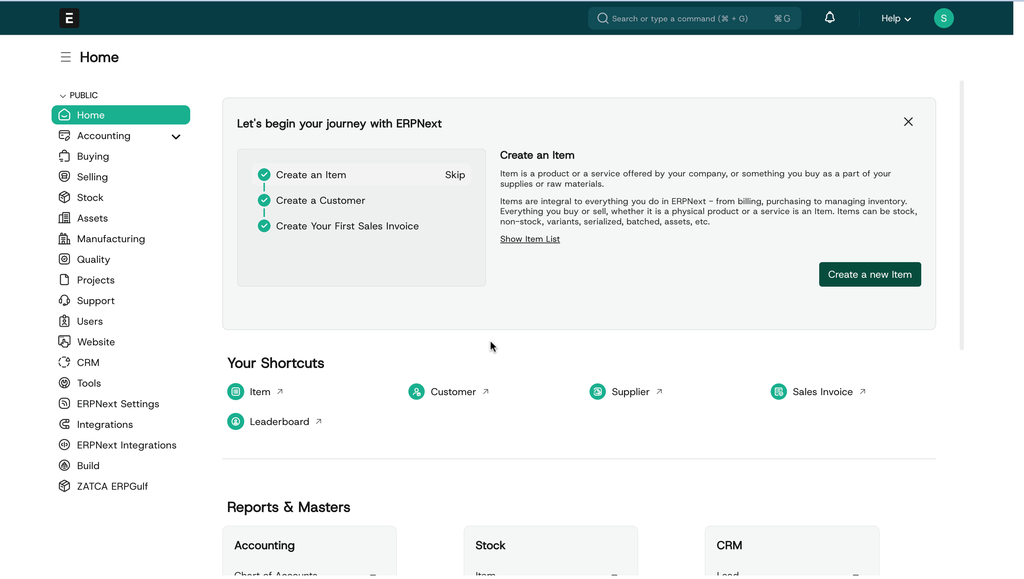The width and height of the screenshot is (1024, 579).
Task: Open the Home workspace in sidebar
Action: coord(121,115)
